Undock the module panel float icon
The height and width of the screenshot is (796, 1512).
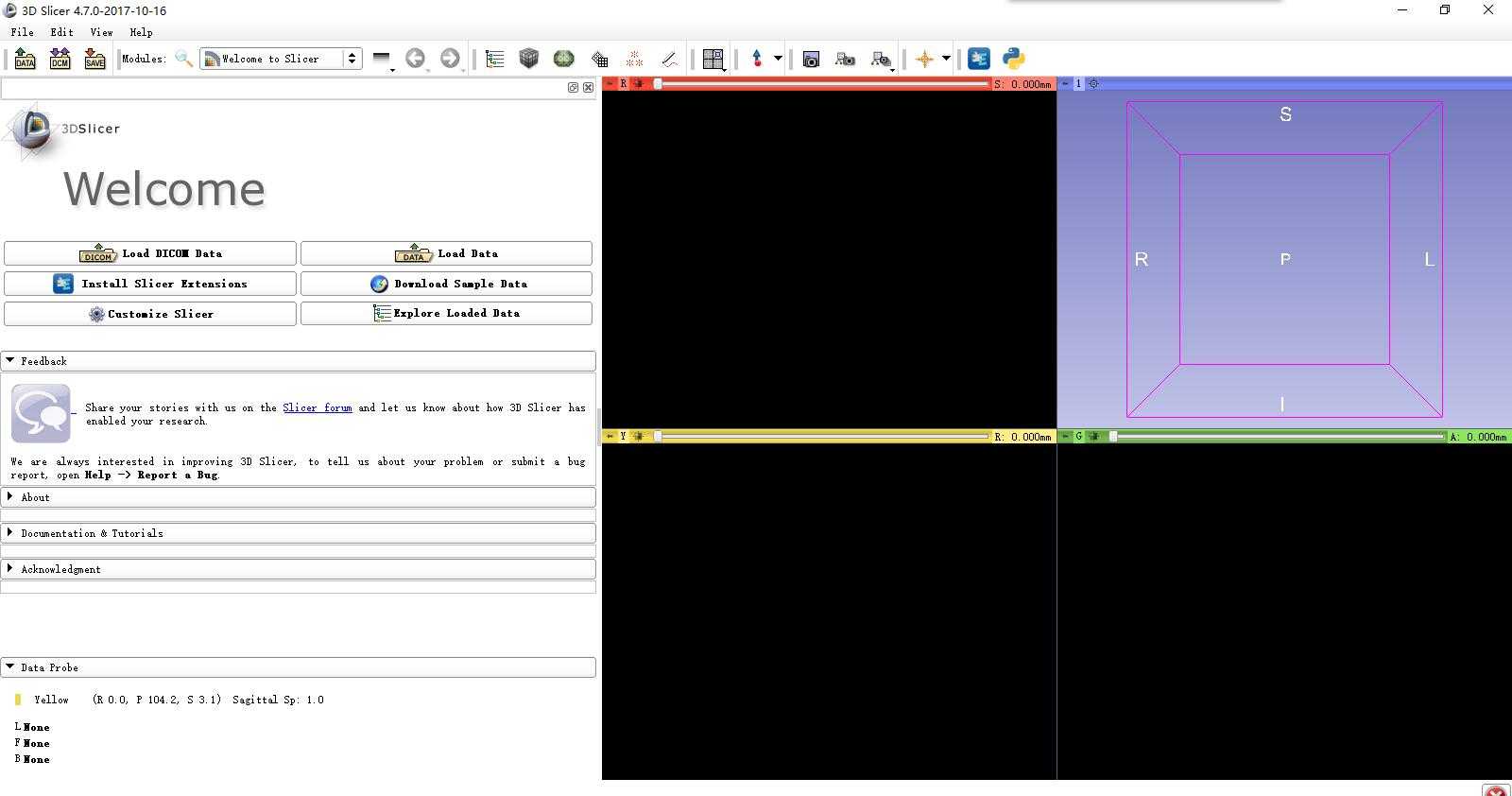573,87
